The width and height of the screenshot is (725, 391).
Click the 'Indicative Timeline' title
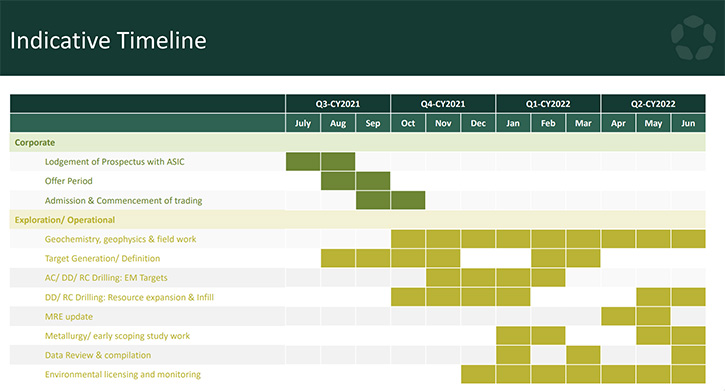(108, 40)
